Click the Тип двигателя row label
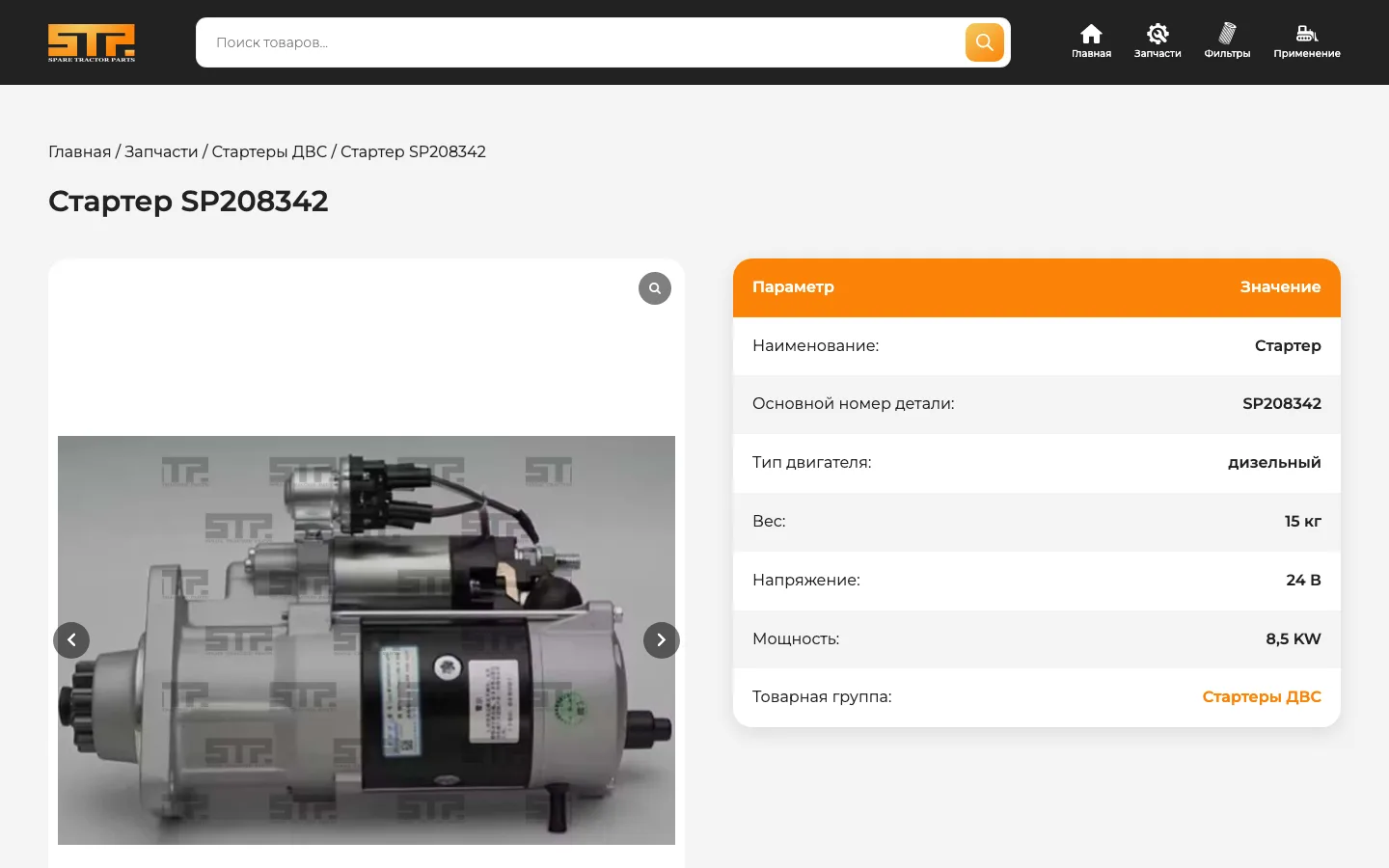This screenshot has height=868, width=1389. coord(812,462)
